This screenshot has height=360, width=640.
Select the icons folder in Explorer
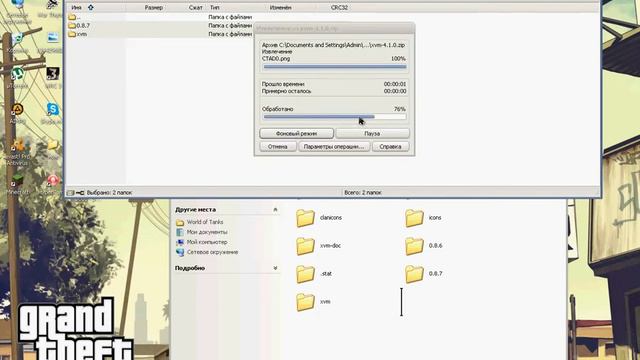pos(423,218)
